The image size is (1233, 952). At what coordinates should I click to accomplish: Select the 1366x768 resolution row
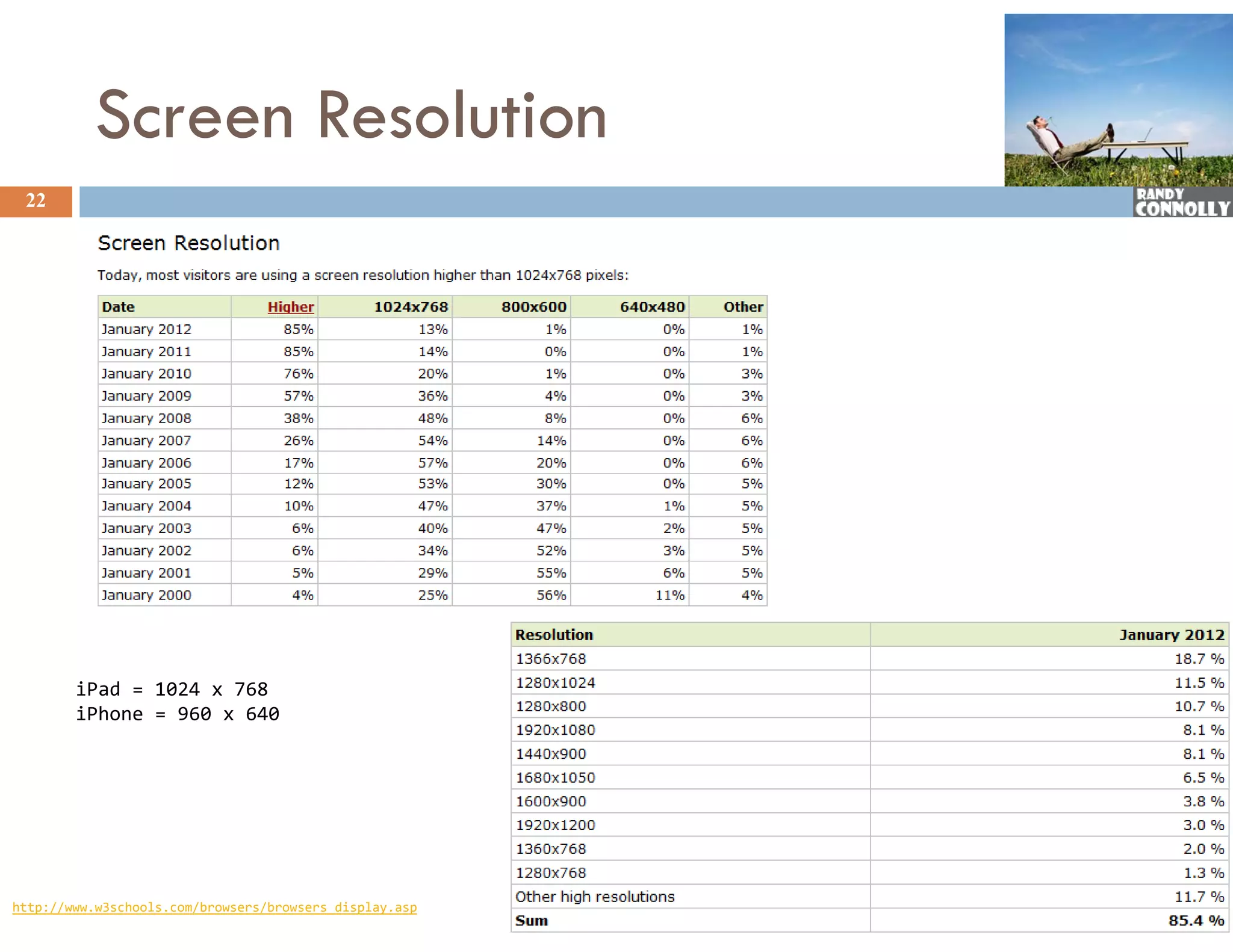[870, 659]
